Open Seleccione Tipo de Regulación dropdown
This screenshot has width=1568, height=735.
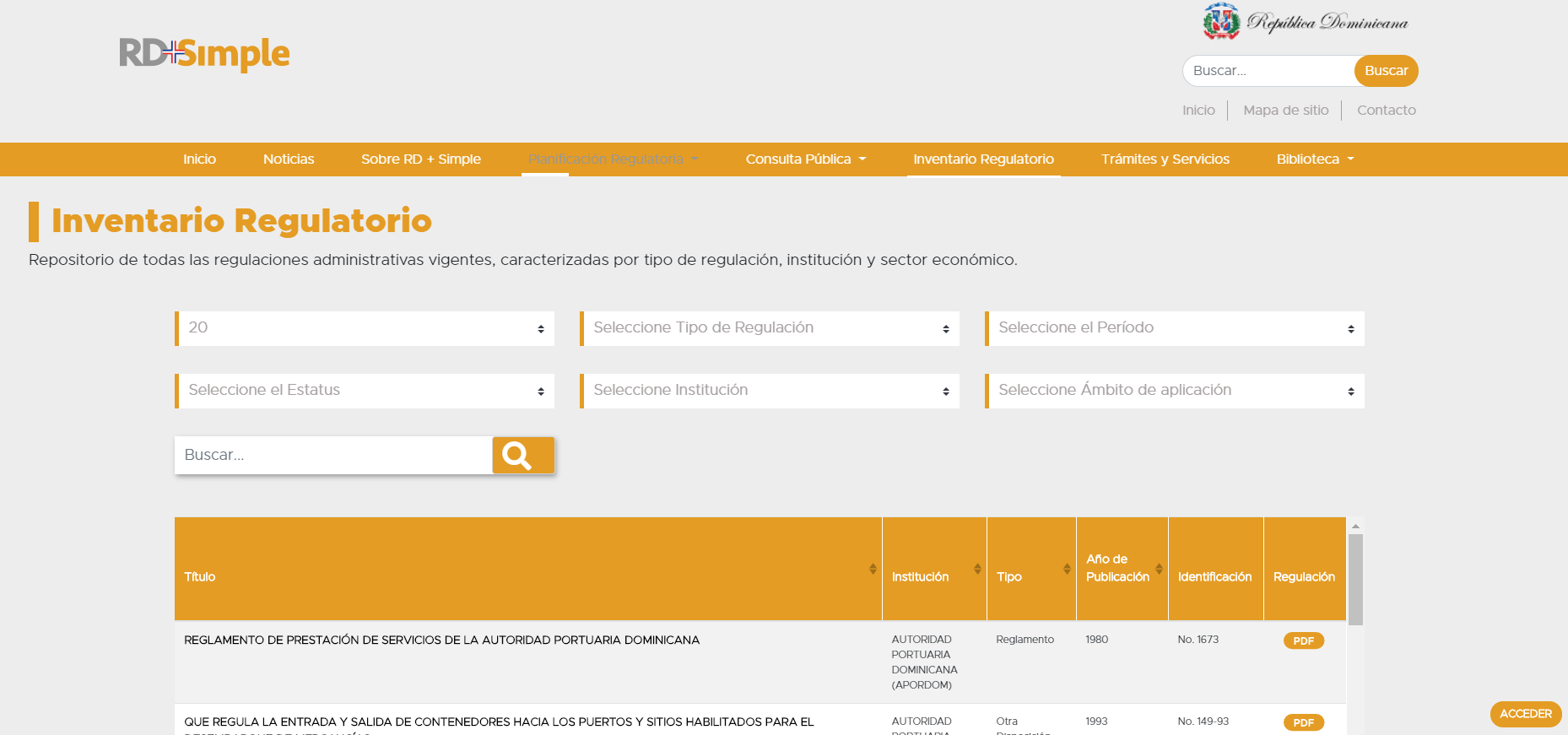click(x=770, y=328)
